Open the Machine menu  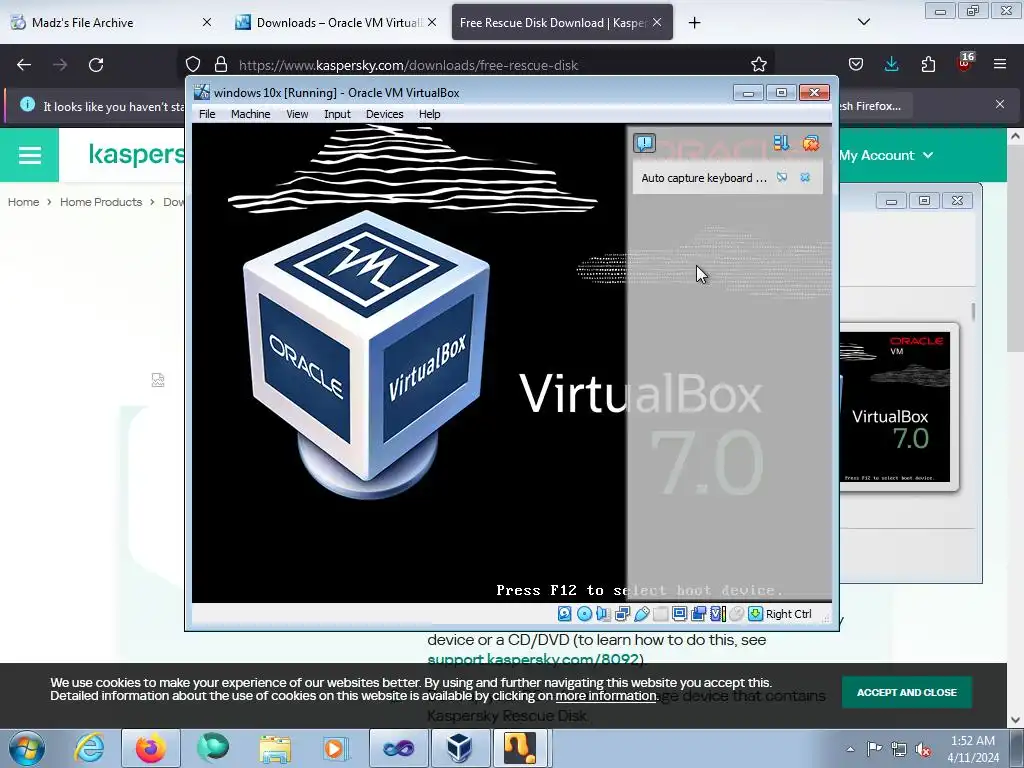(x=251, y=114)
